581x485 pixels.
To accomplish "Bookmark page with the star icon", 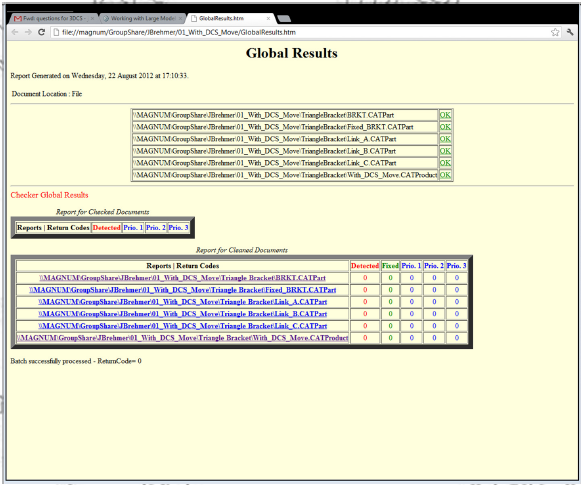I will pyautogui.click(x=555, y=32).
